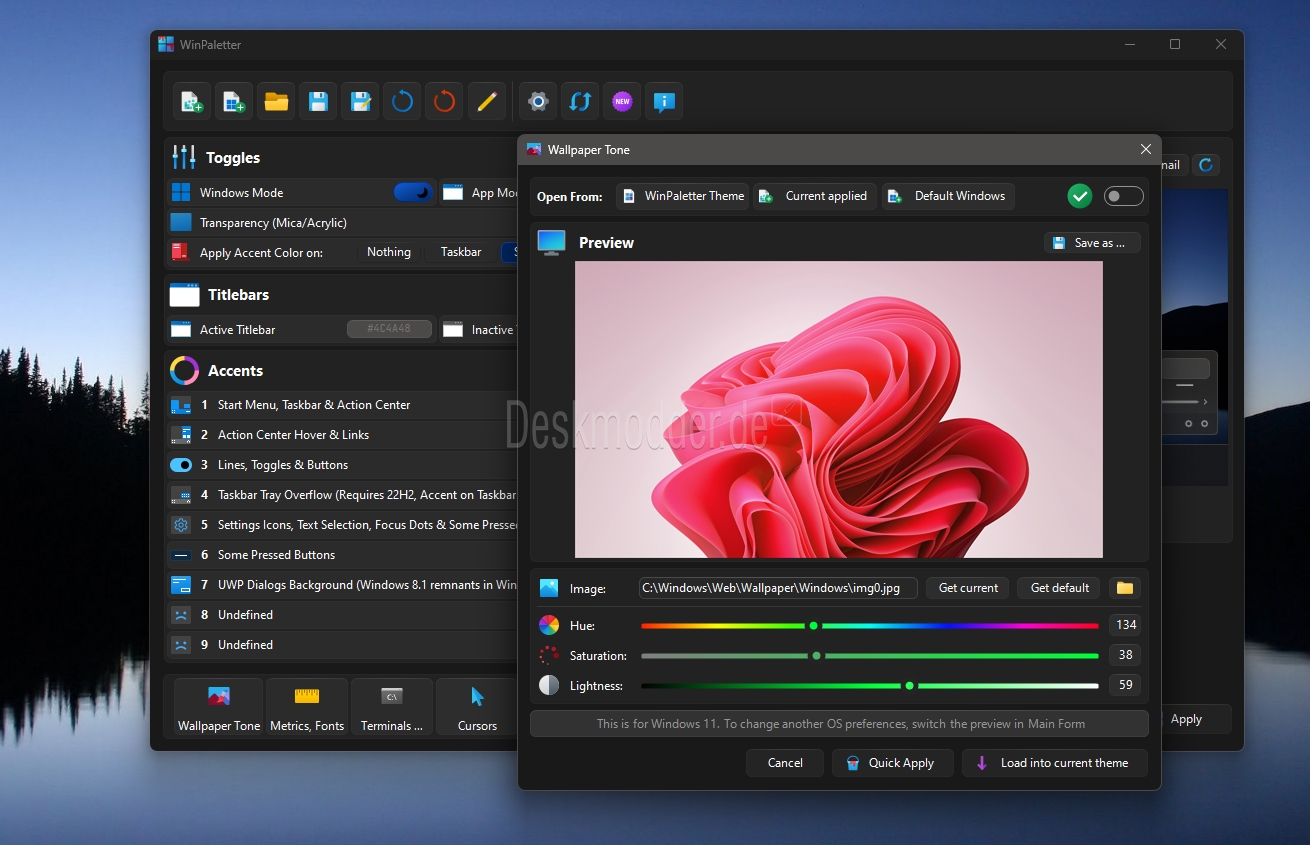Click Get default wallpaper button
This screenshot has width=1310, height=845.
click(x=1059, y=588)
